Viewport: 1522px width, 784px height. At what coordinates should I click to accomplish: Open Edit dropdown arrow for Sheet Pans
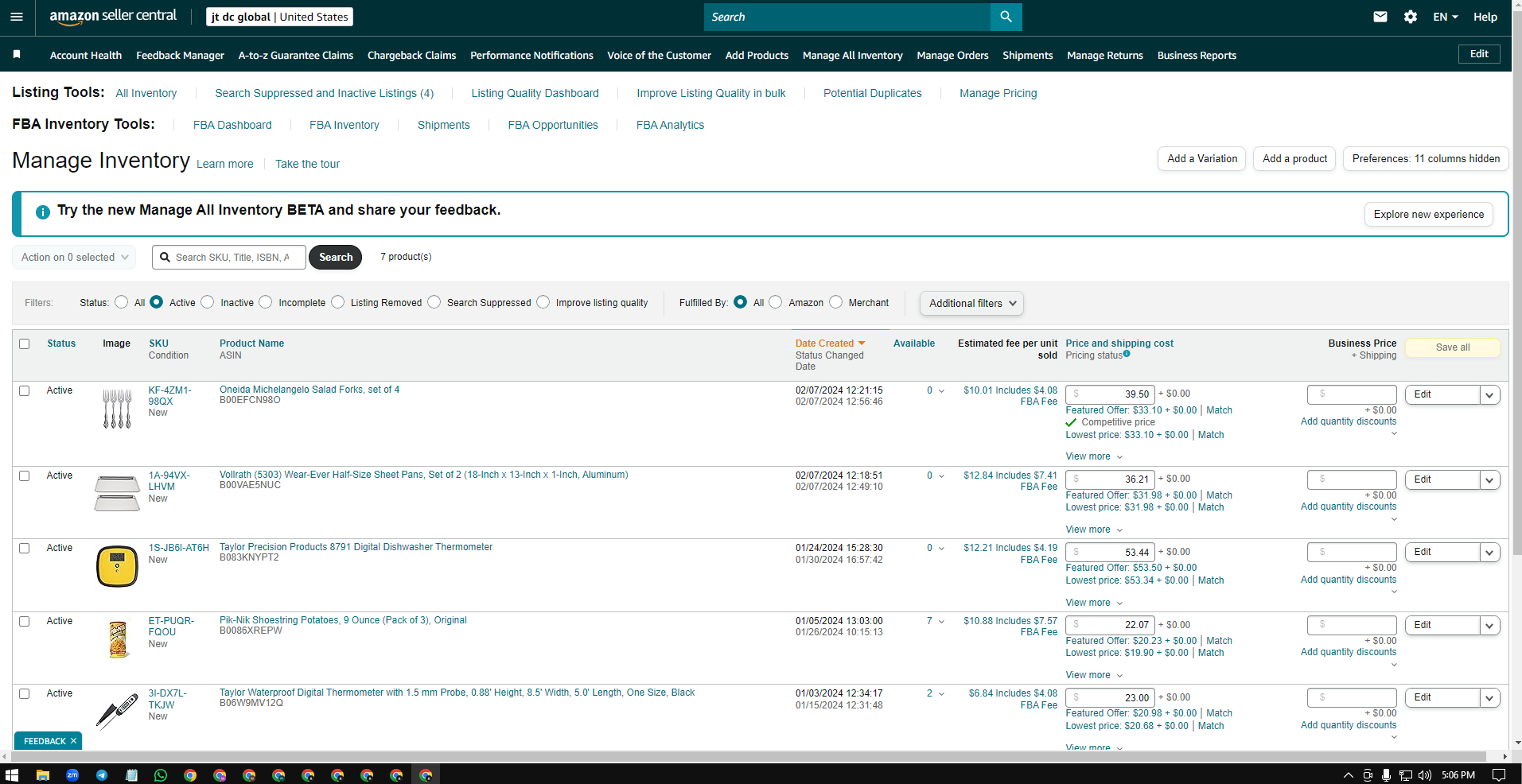1489,480
